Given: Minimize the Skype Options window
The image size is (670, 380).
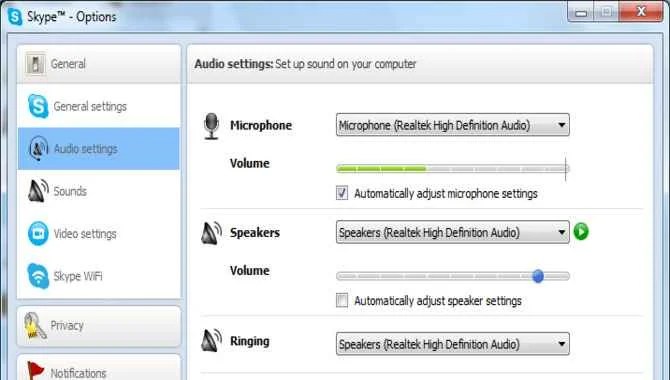Looking at the screenshot, I should click(581, 13).
